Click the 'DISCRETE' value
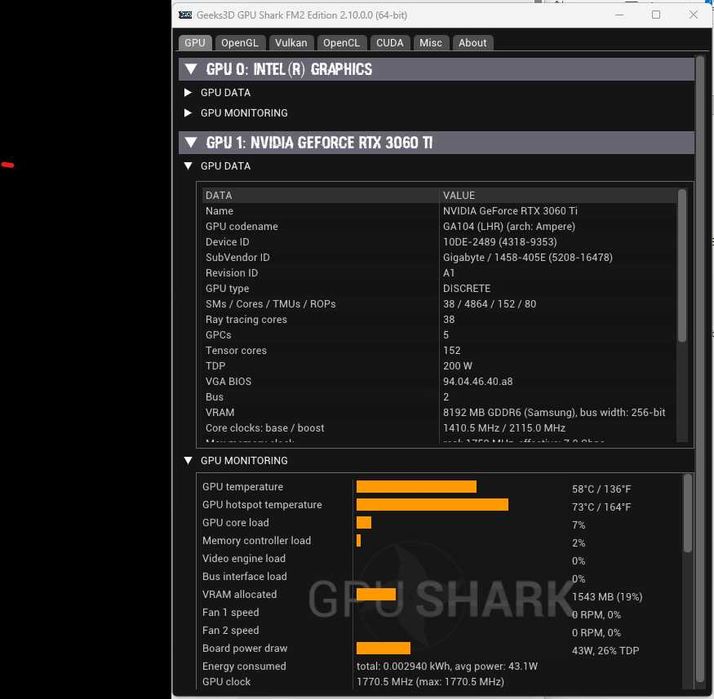This screenshot has height=699, width=714. coord(467,289)
